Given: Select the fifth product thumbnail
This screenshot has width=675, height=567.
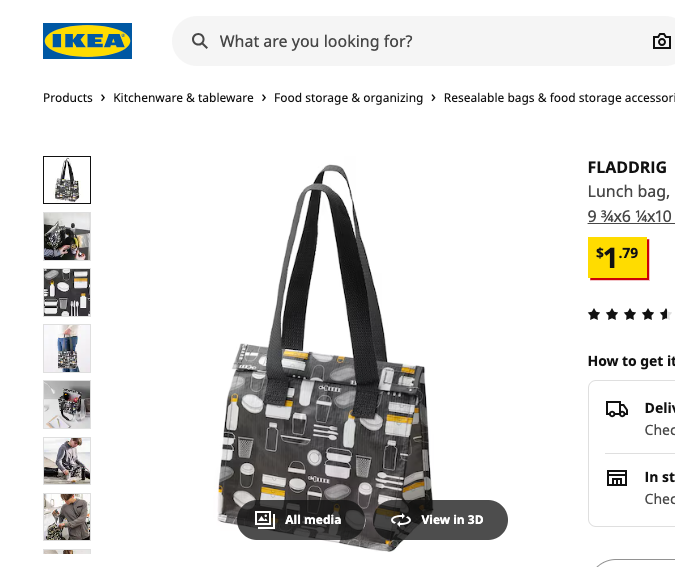Looking at the screenshot, I should coord(67,404).
